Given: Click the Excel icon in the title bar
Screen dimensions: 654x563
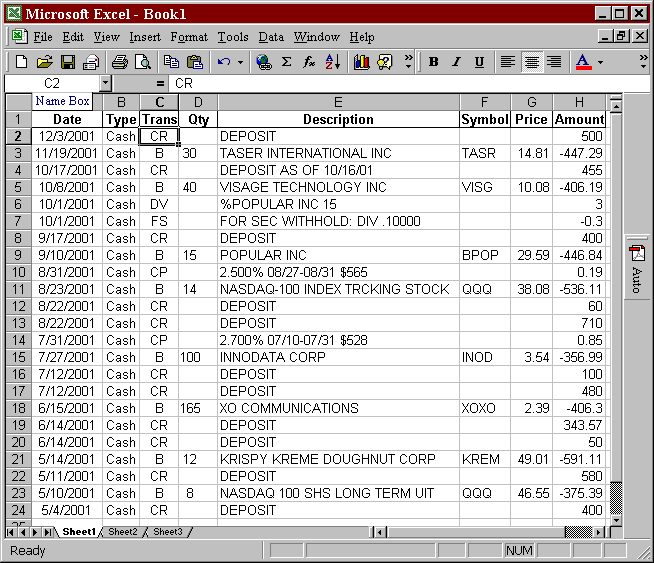Looking at the screenshot, I should click(14, 14).
